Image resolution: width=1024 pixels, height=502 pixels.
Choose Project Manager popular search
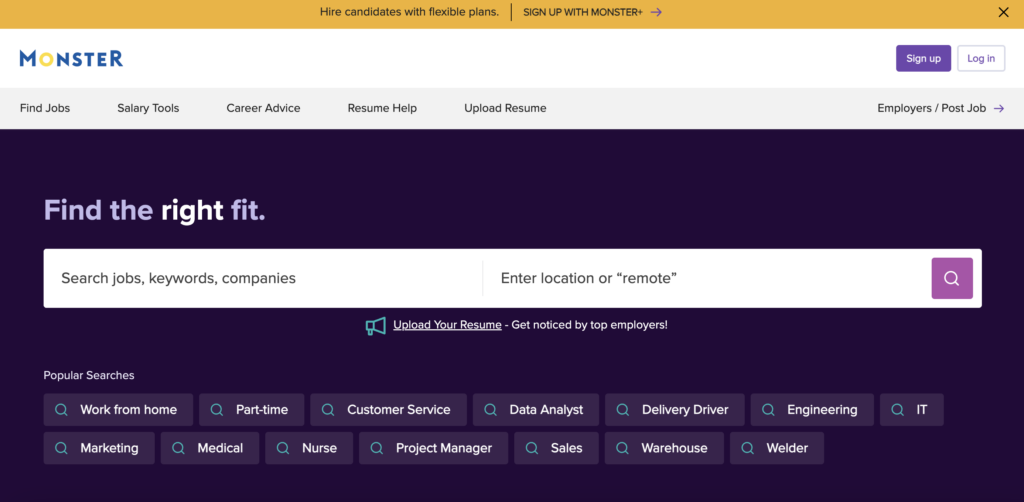click(434, 448)
